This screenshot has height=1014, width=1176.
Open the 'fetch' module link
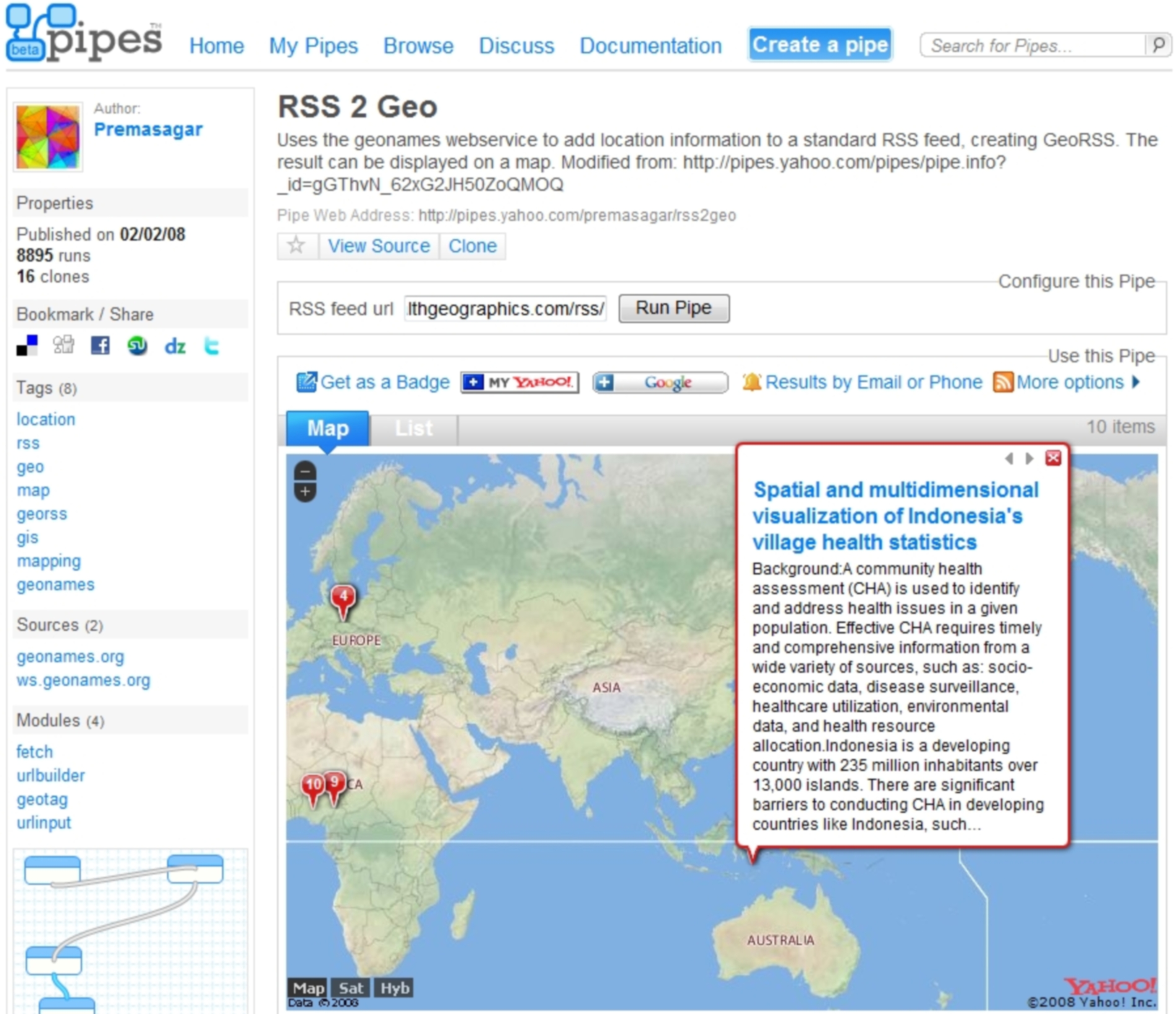pyautogui.click(x=35, y=752)
